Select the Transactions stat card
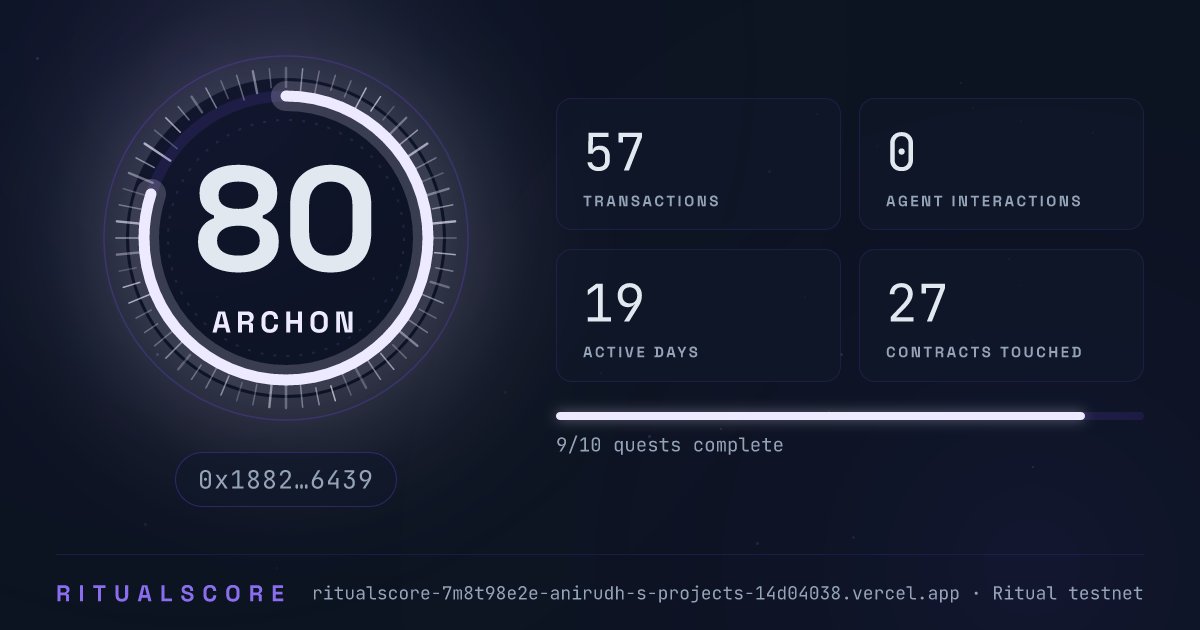Image resolution: width=1200 pixels, height=630 pixels. [698, 164]
